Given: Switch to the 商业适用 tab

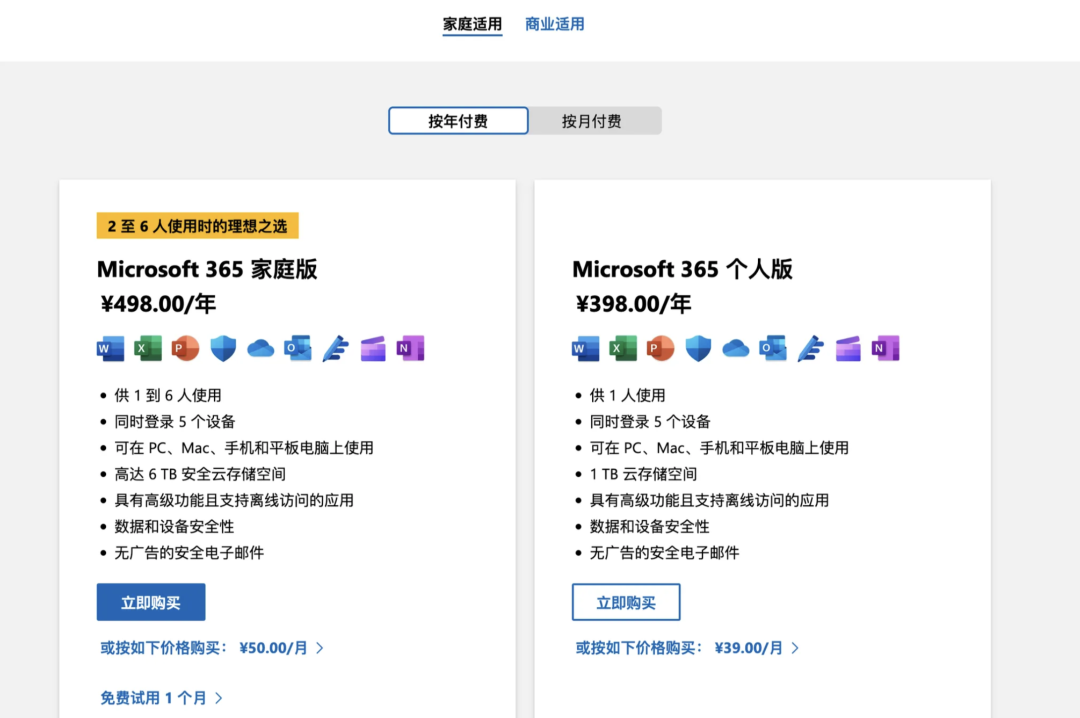Looking at the screenshot, I should click(554, 24).
